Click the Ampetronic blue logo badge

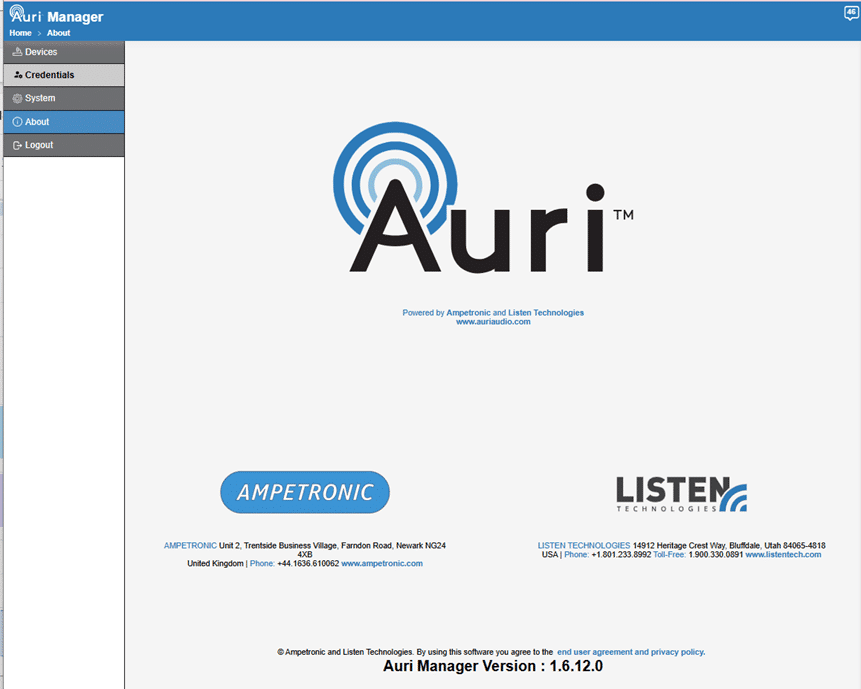tap(305, 492)
